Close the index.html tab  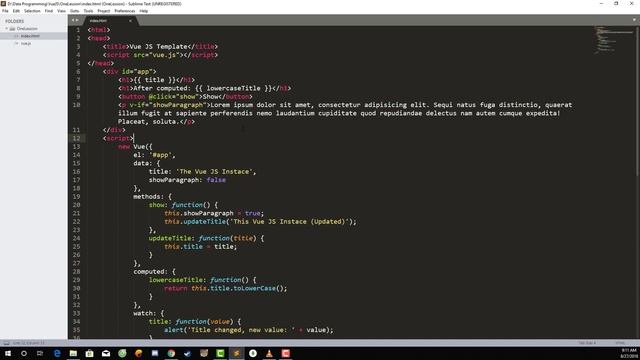point(130,20)
